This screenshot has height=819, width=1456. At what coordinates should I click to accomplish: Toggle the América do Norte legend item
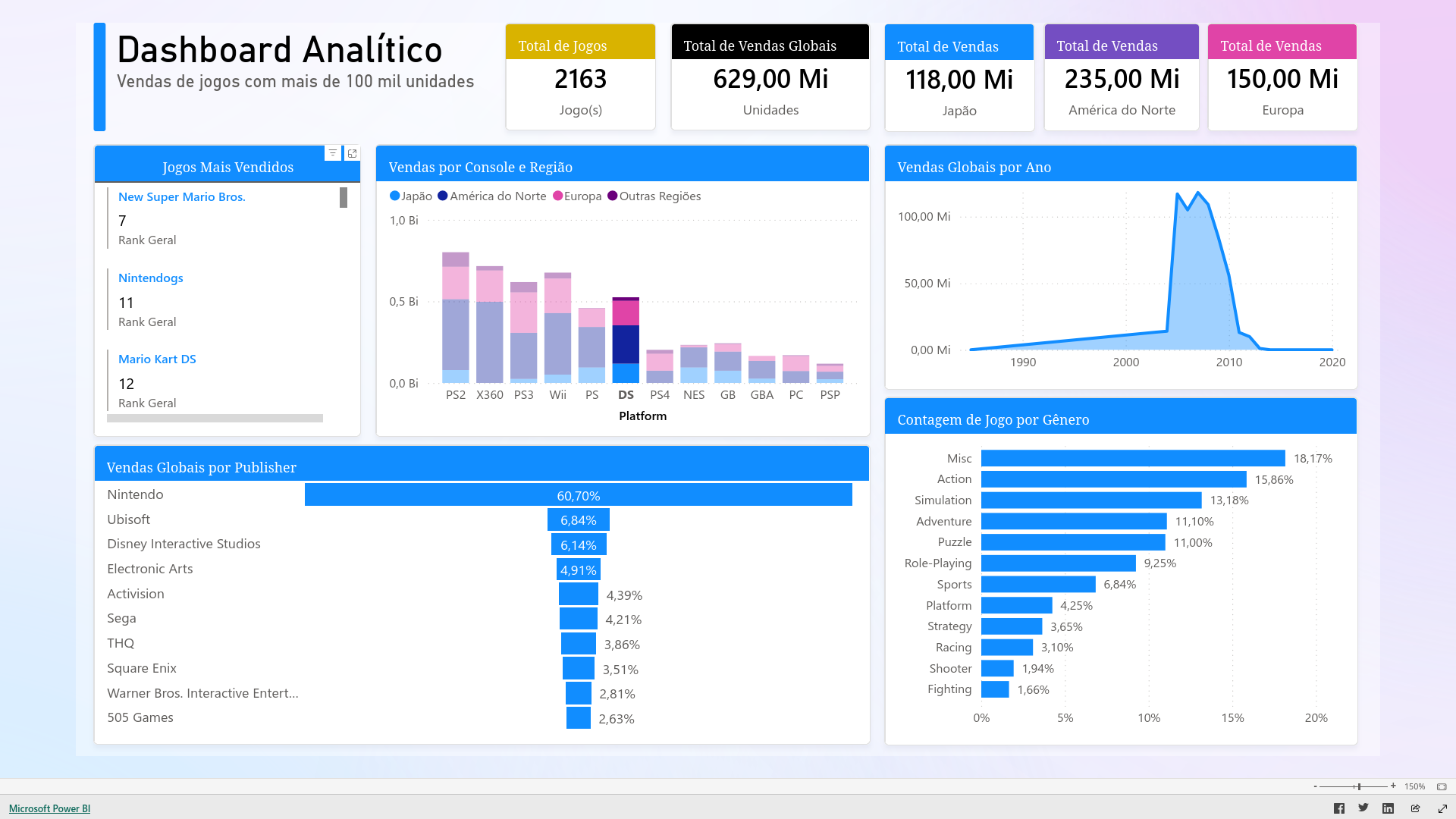492,196
